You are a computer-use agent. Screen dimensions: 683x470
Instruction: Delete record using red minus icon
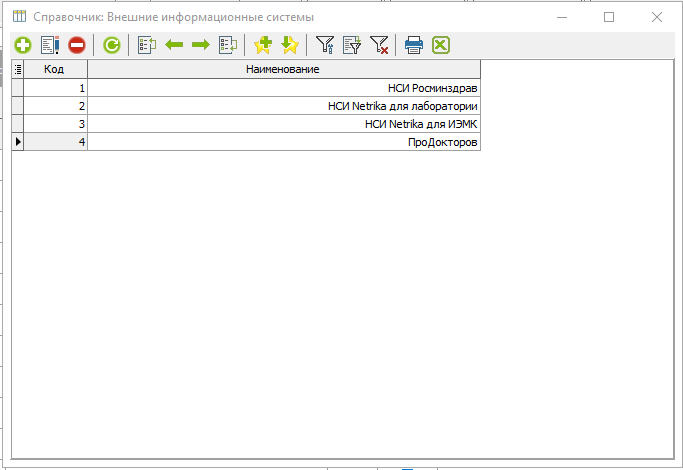77,45
